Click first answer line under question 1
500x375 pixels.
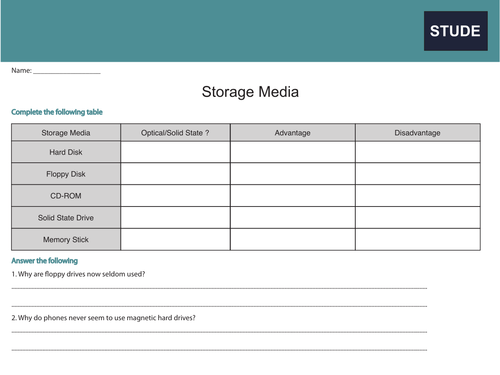click(x=219, y=288)
